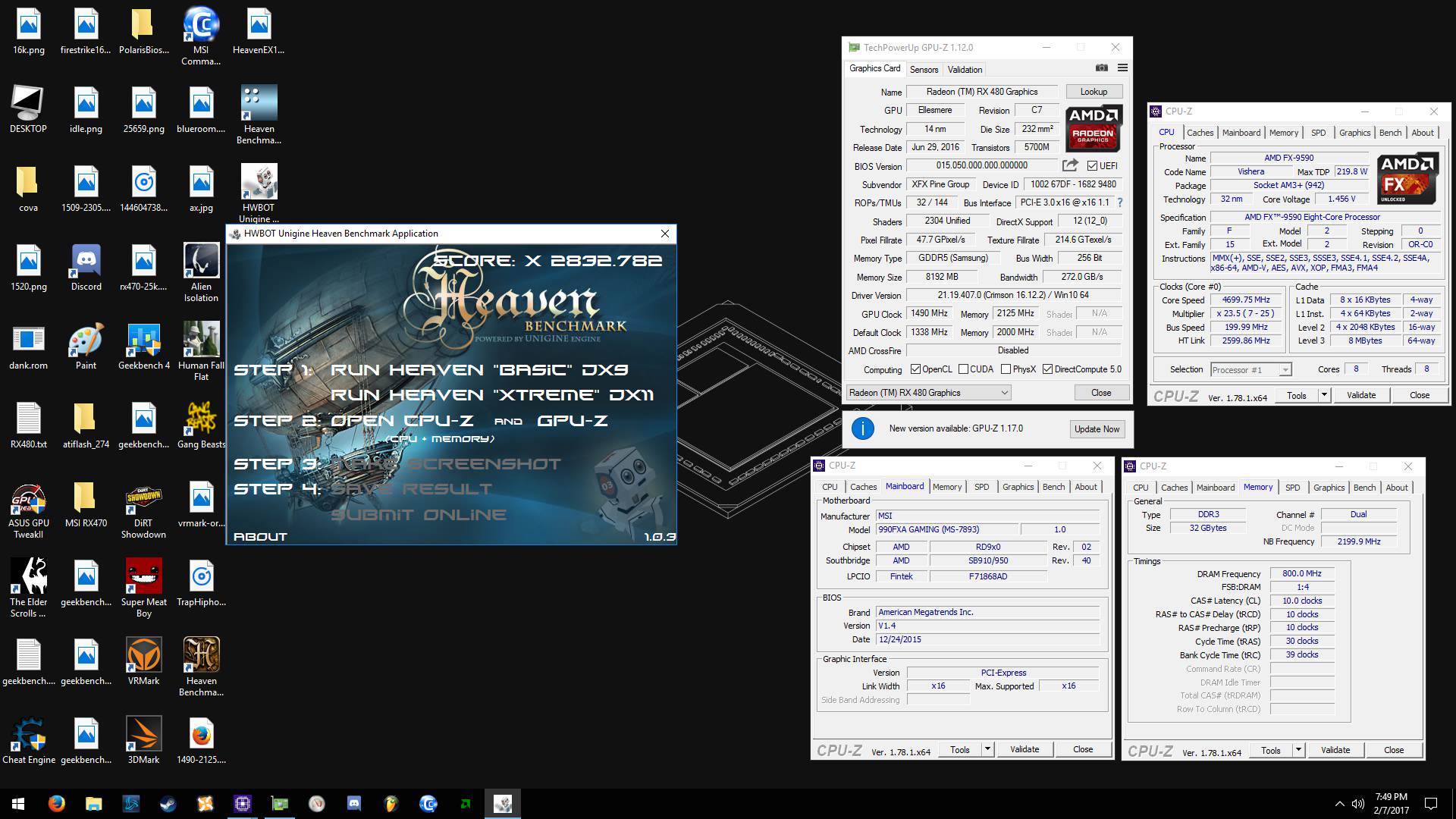Viewport: 1456px width, 819px height.
Task: Expand Tools arrow in CPU-Z Mainboard window
Action: tap(987, 749)
